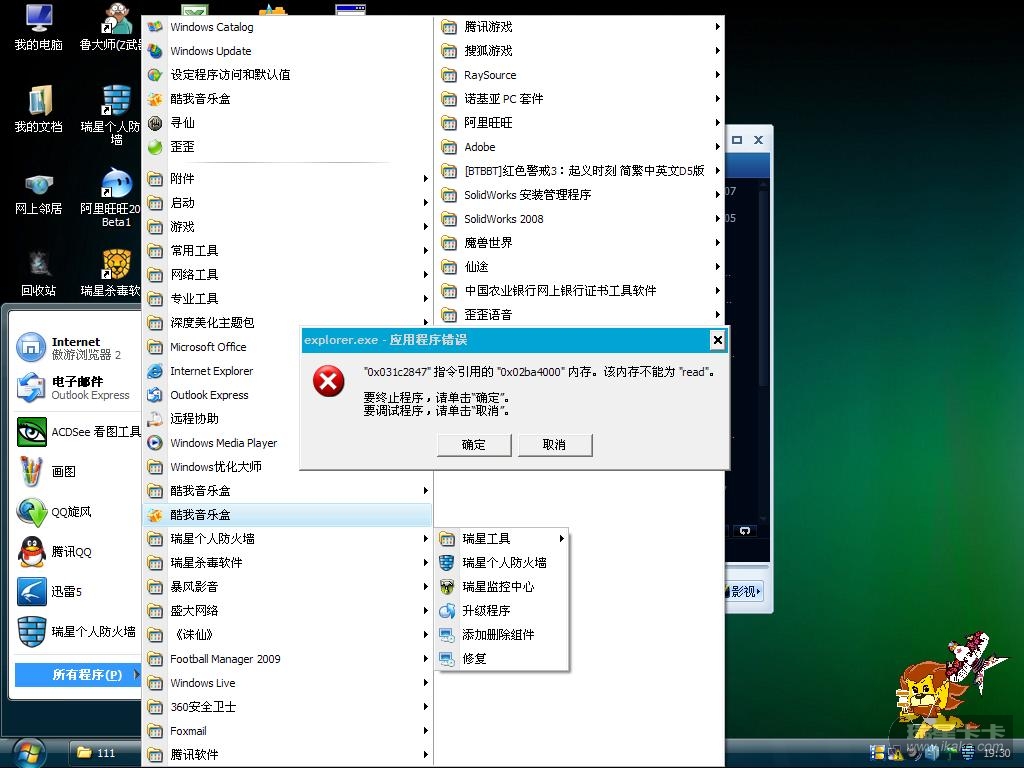Open Windows Update entry

(287, 51)
